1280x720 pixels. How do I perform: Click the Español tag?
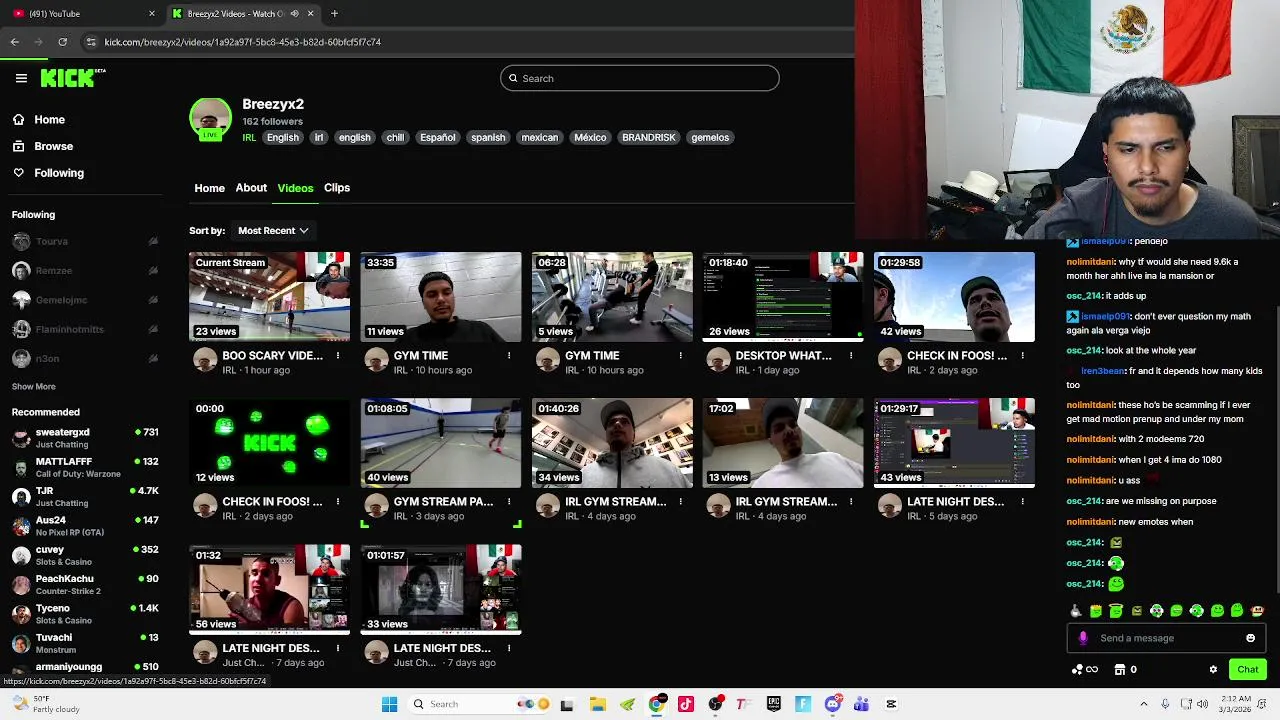437,138
